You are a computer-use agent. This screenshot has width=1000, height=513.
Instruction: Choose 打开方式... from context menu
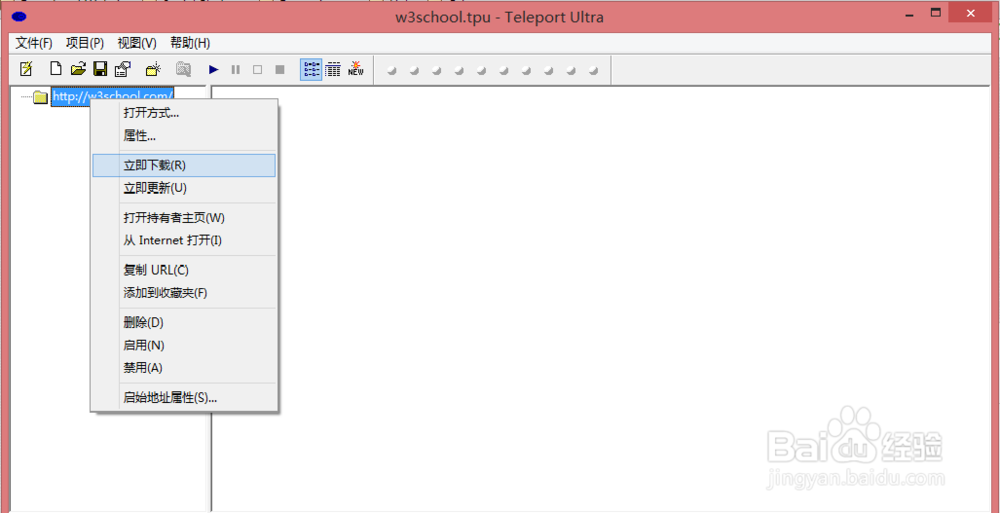(184, 114)
